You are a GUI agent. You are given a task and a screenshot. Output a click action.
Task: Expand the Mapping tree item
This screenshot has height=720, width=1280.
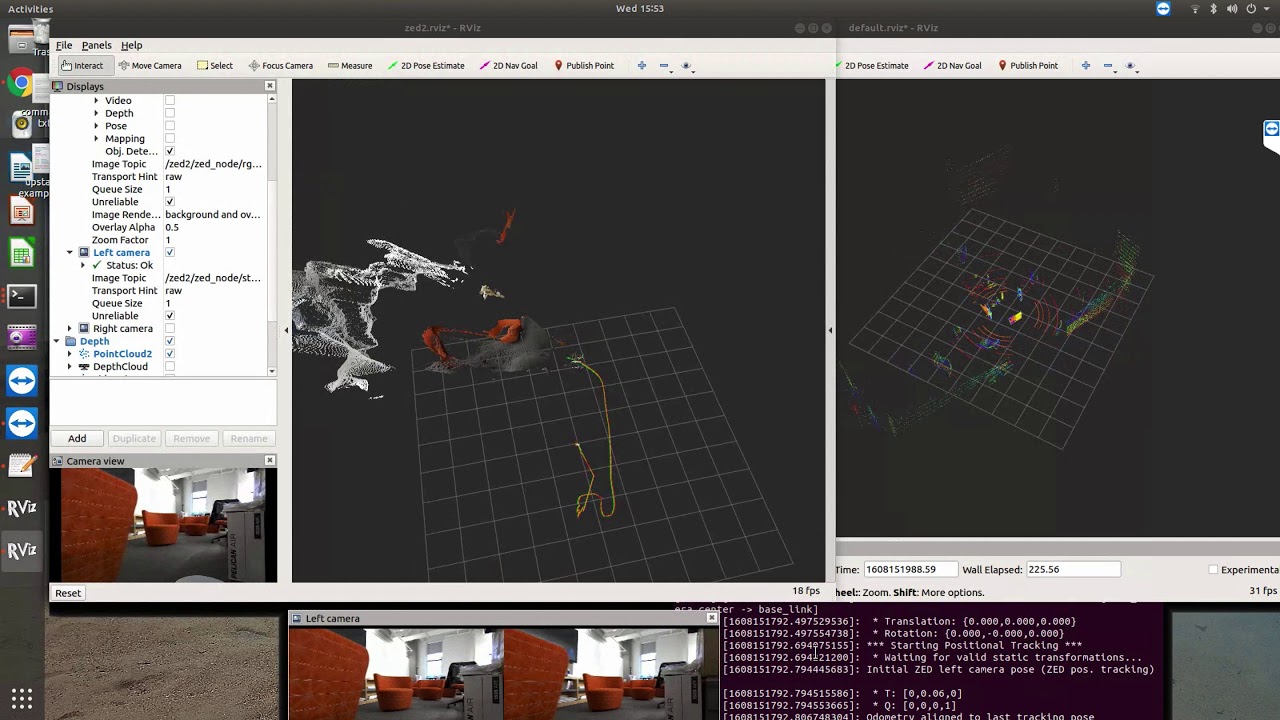pos(96,138)
